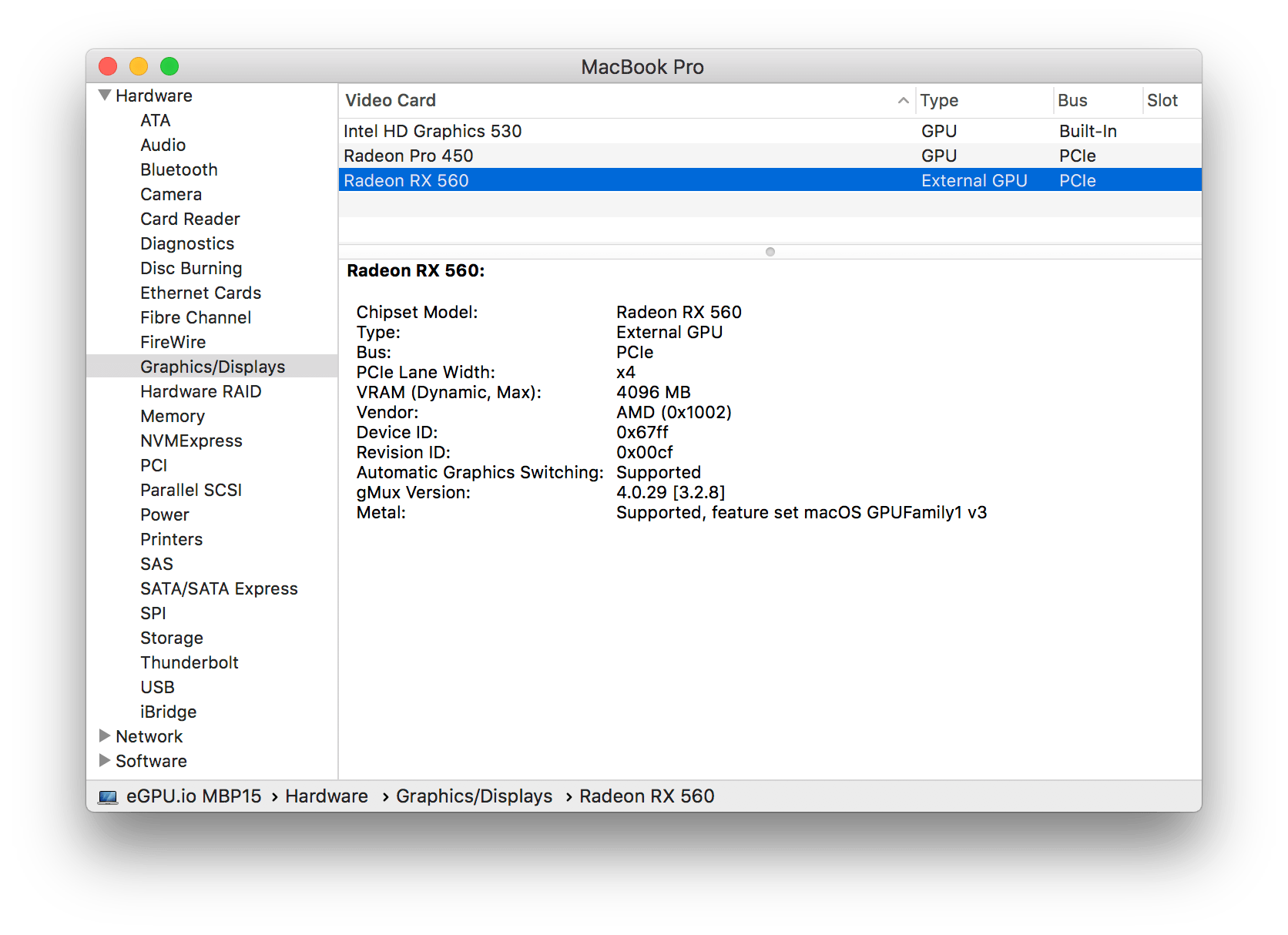Show Disc Burning details

192,268
